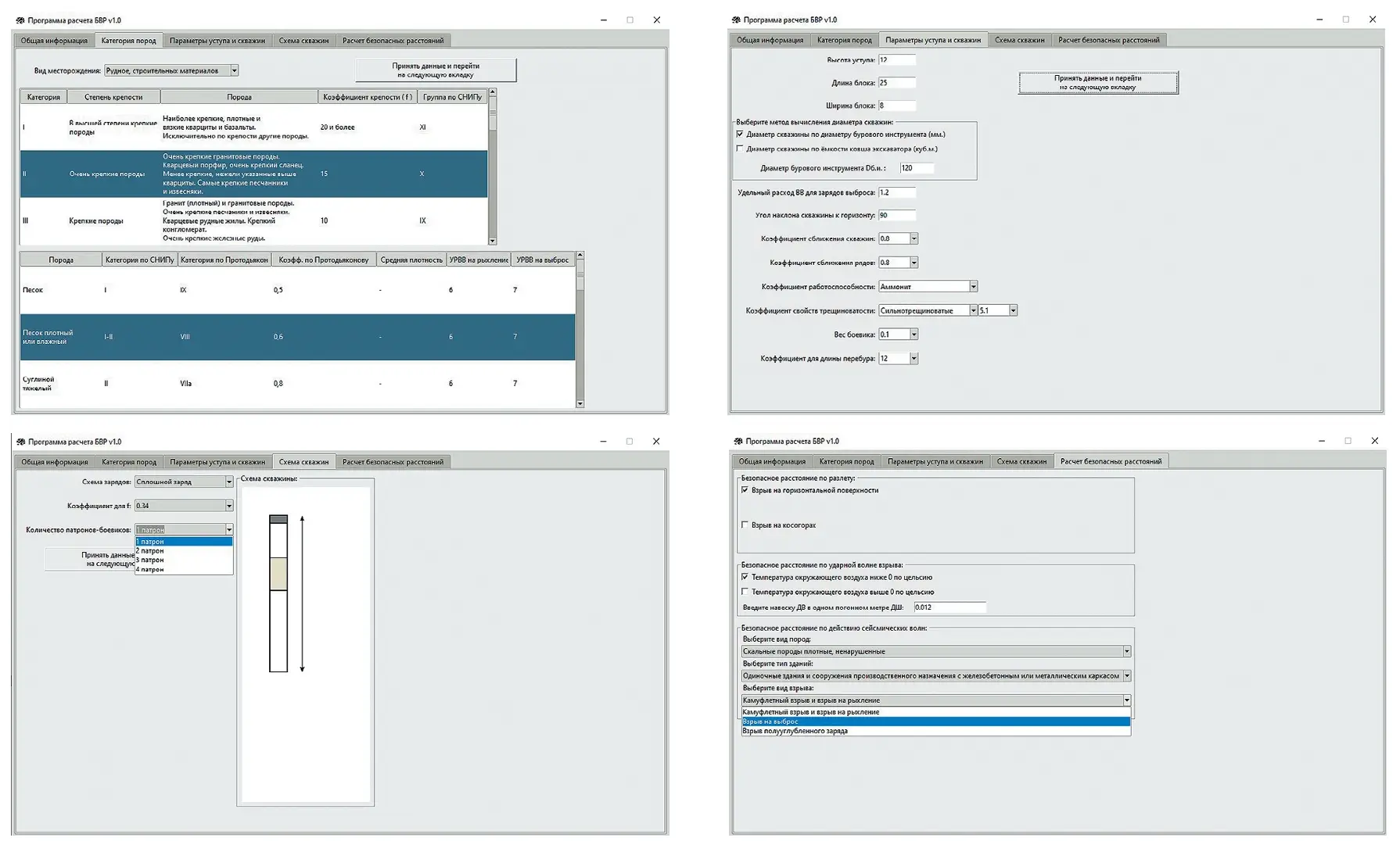This screenshot has height=845, width=1400.
Task: Click the Высота уступа input field
Action: (x=896, y=60)
